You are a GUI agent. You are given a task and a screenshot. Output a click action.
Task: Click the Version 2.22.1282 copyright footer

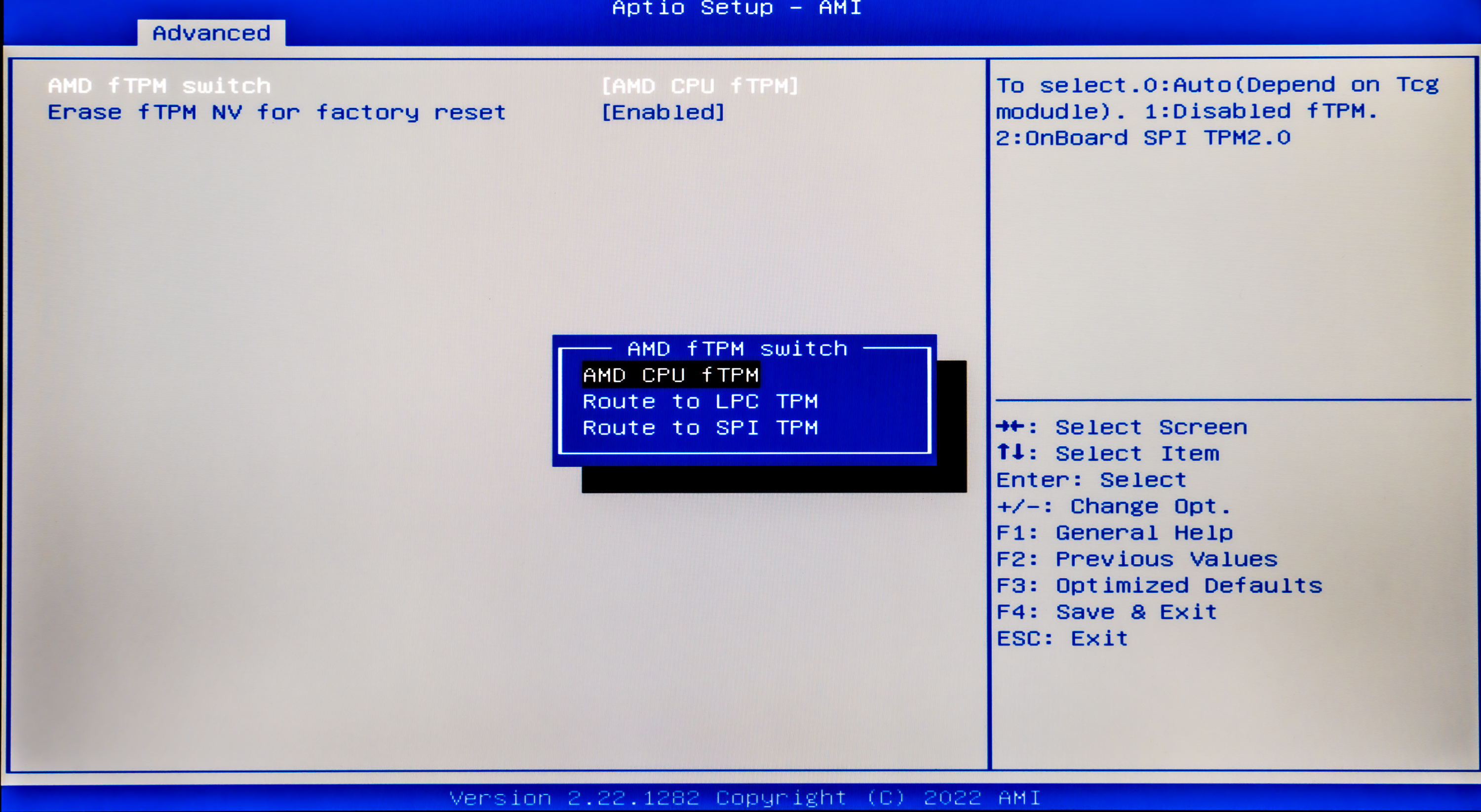(744, 798)
